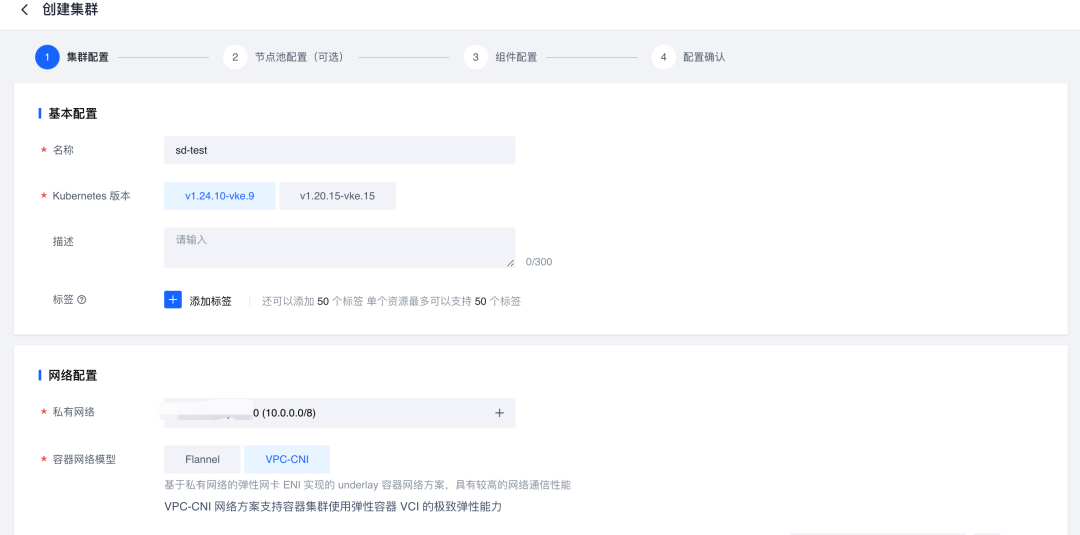
Task: Click step 4 circle icon
Action: pos(663,57)
